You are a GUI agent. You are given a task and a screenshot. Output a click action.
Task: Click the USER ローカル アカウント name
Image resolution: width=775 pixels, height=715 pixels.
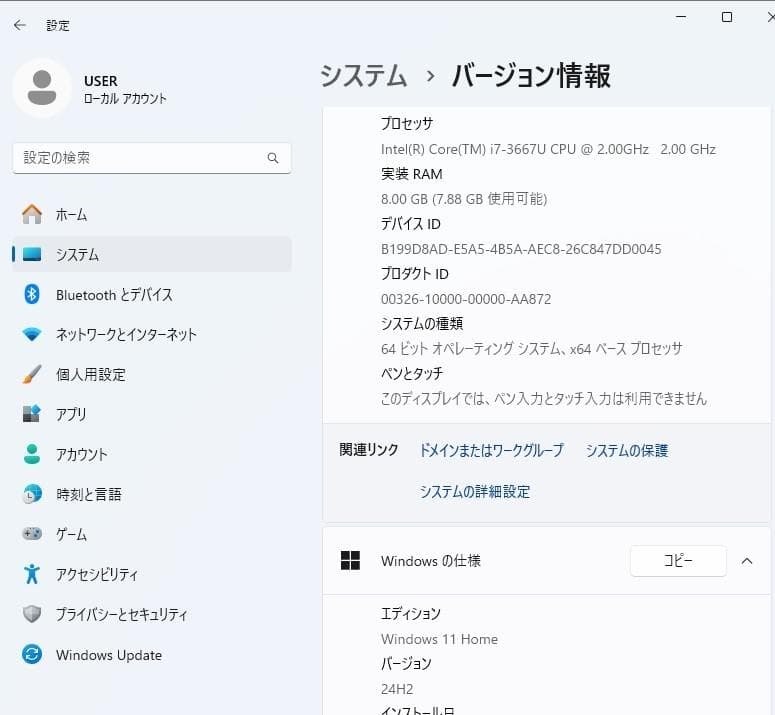point(125,89)
